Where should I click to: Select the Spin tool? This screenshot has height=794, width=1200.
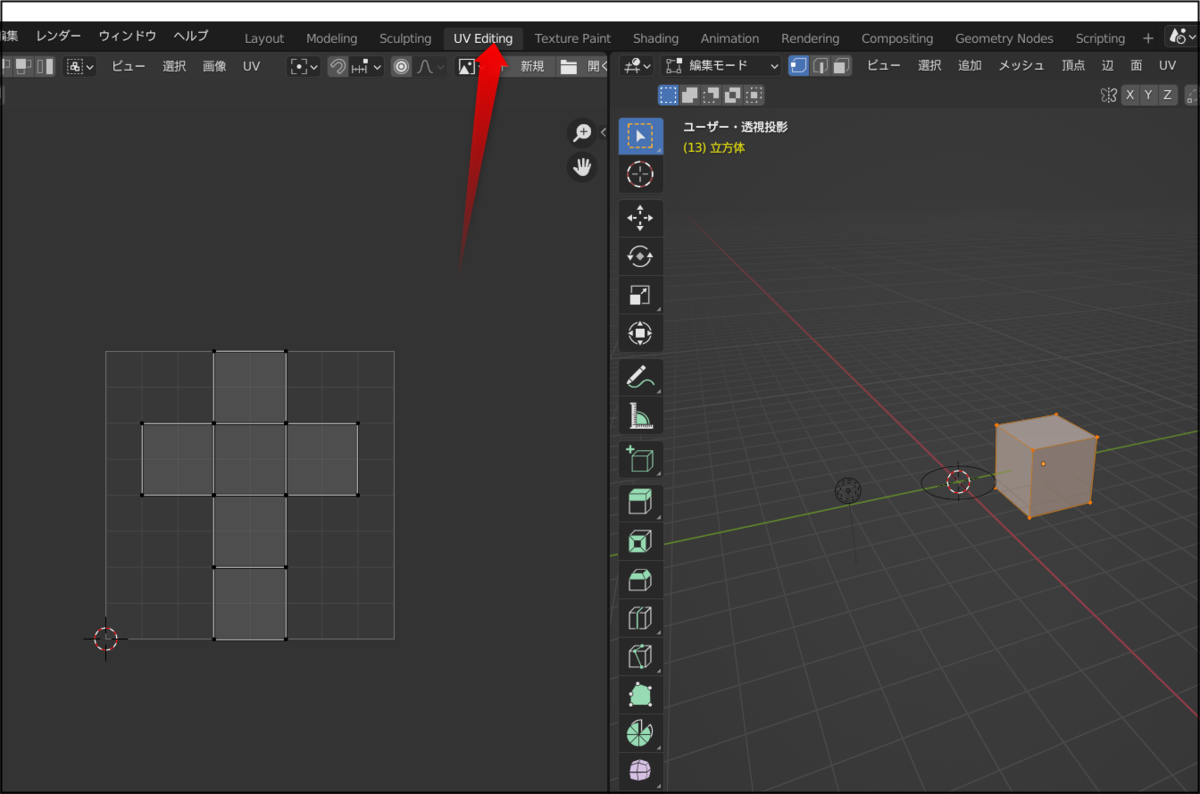(x=640, y=732)
